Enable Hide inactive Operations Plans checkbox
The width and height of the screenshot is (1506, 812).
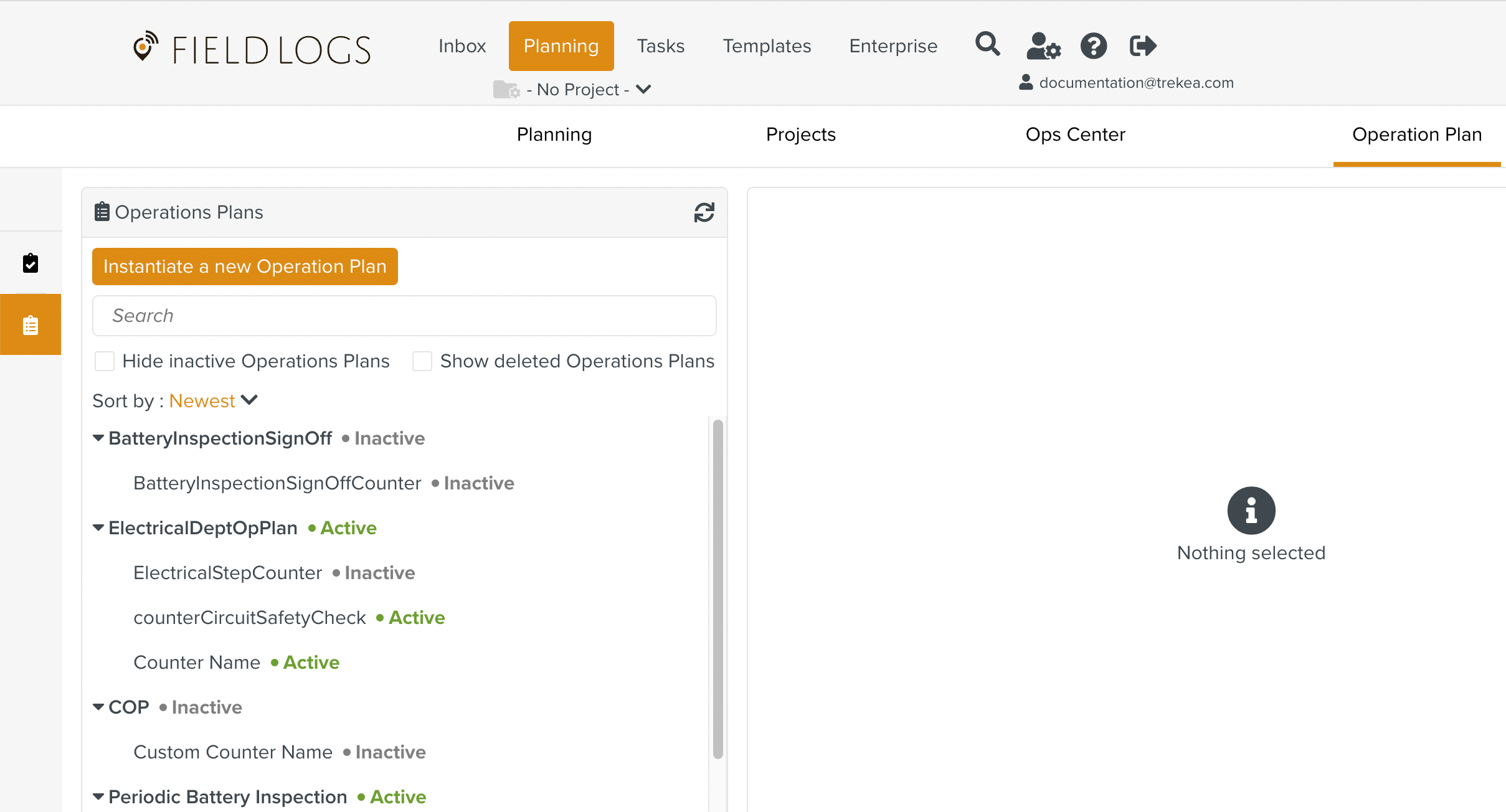(105, 361)
